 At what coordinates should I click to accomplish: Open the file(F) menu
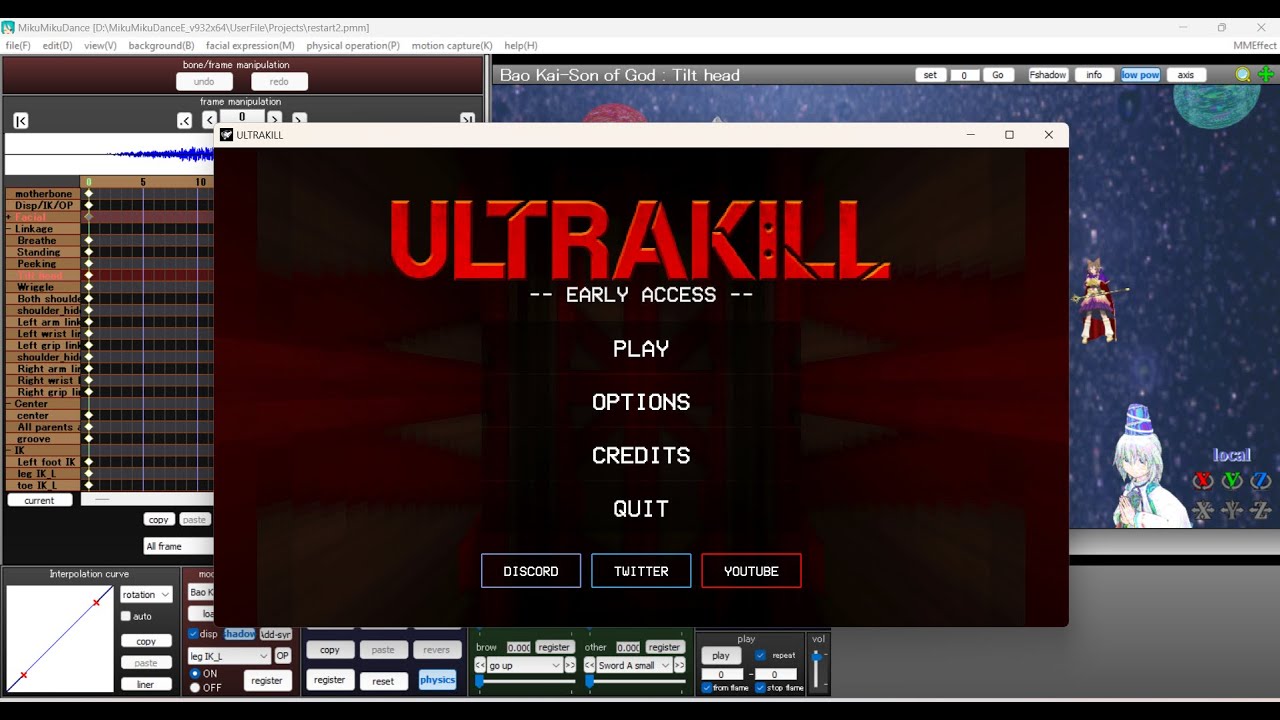click(18, 46)
